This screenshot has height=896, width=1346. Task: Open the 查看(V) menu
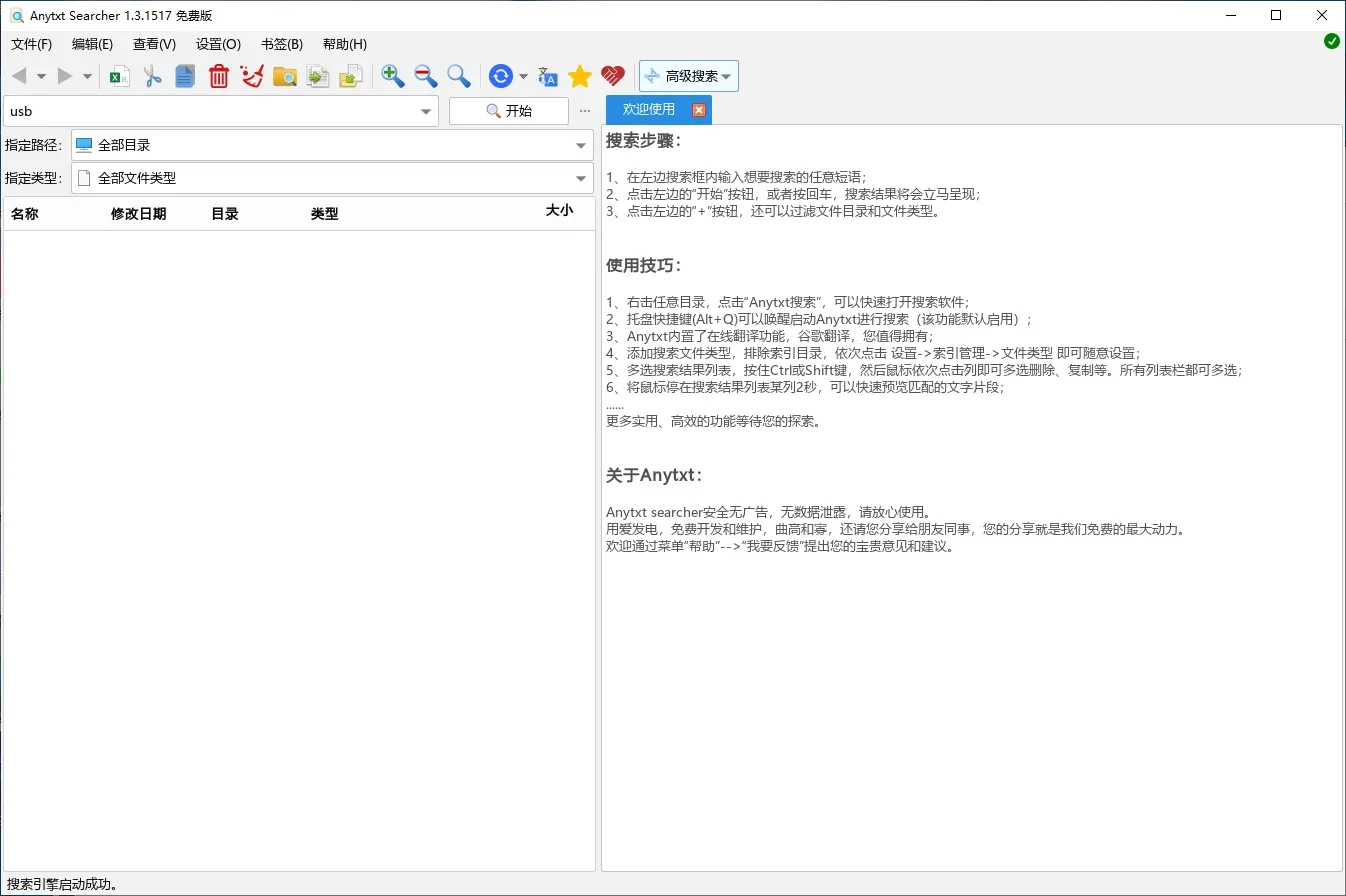(x=154, y=44)
